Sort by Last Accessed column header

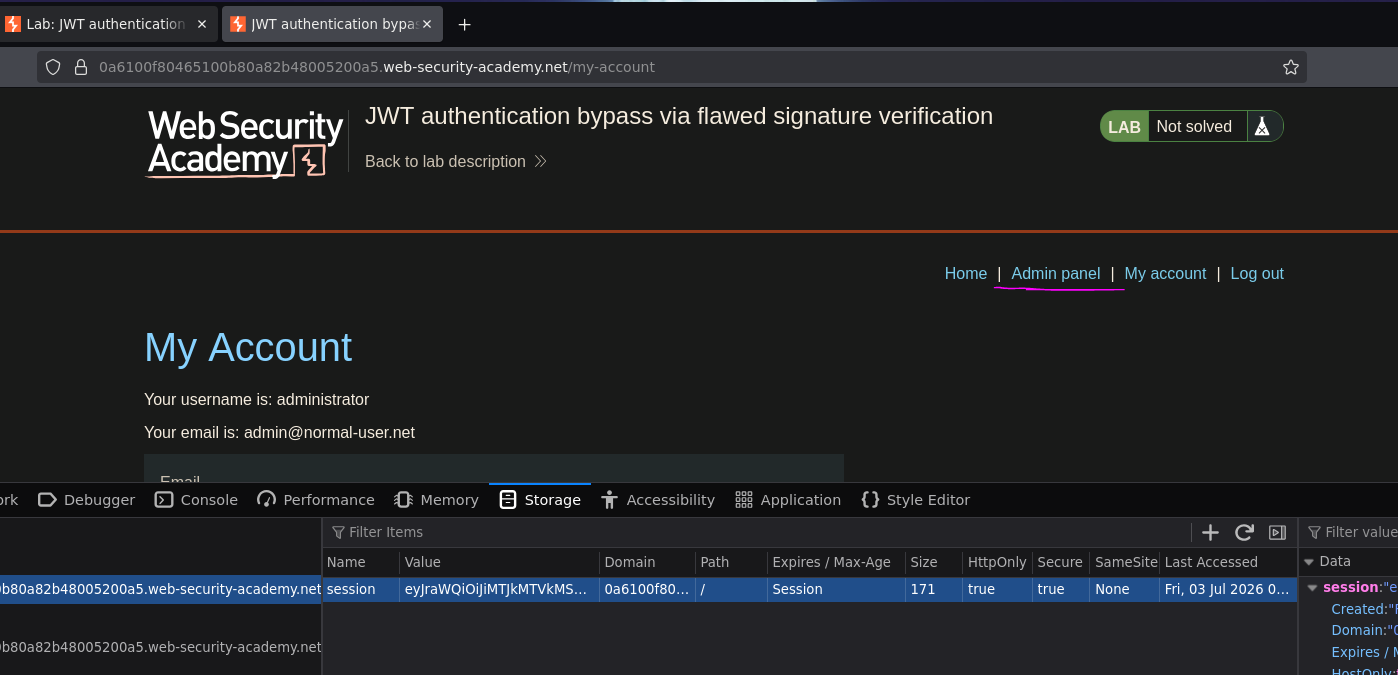point(1228,562)
